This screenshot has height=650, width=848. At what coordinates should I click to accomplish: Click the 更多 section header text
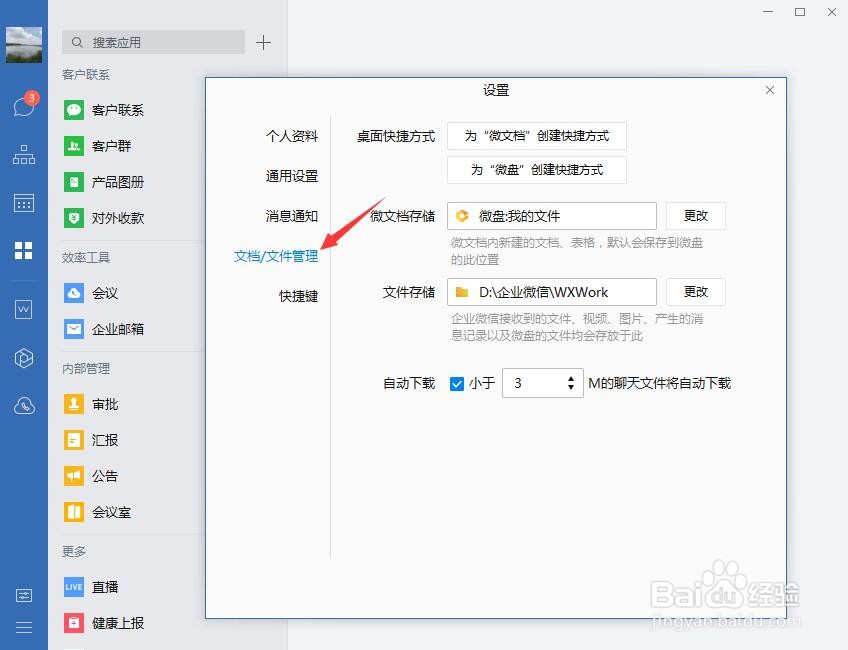(x=74, y=552)
